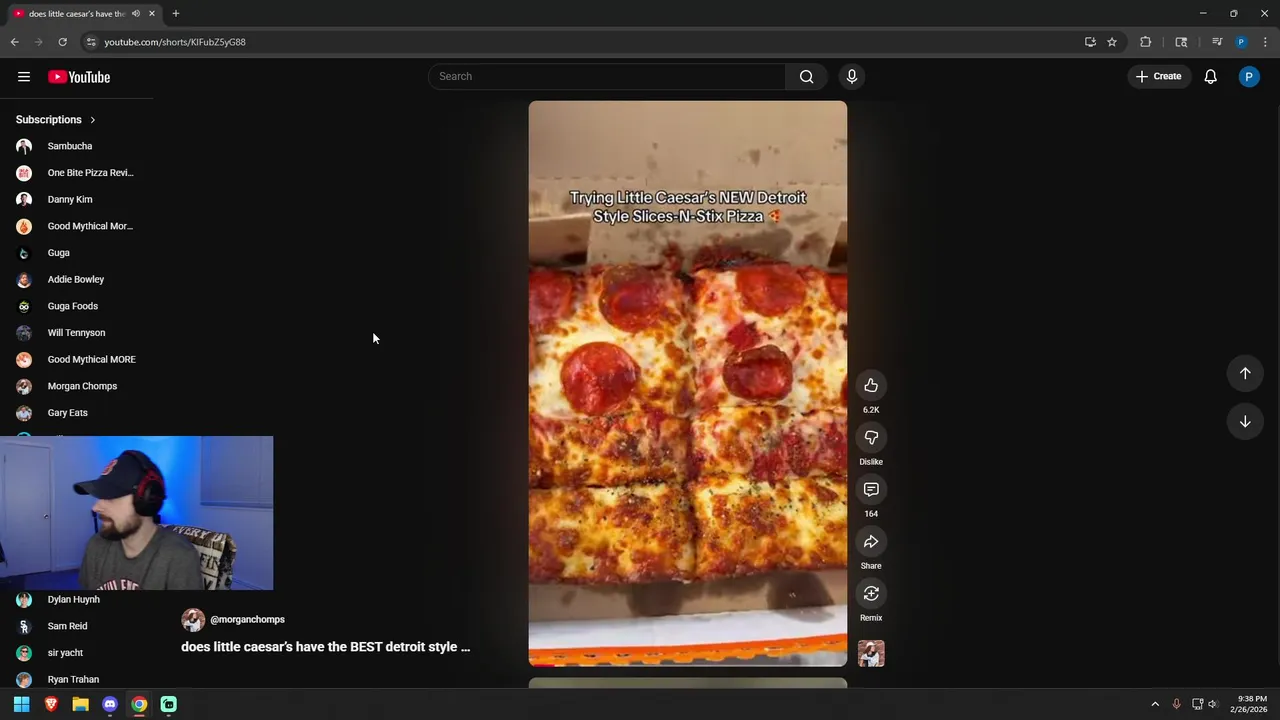Open the Chrome profile button
The image size is (1280, 720).
click(x=1241, y=42)
